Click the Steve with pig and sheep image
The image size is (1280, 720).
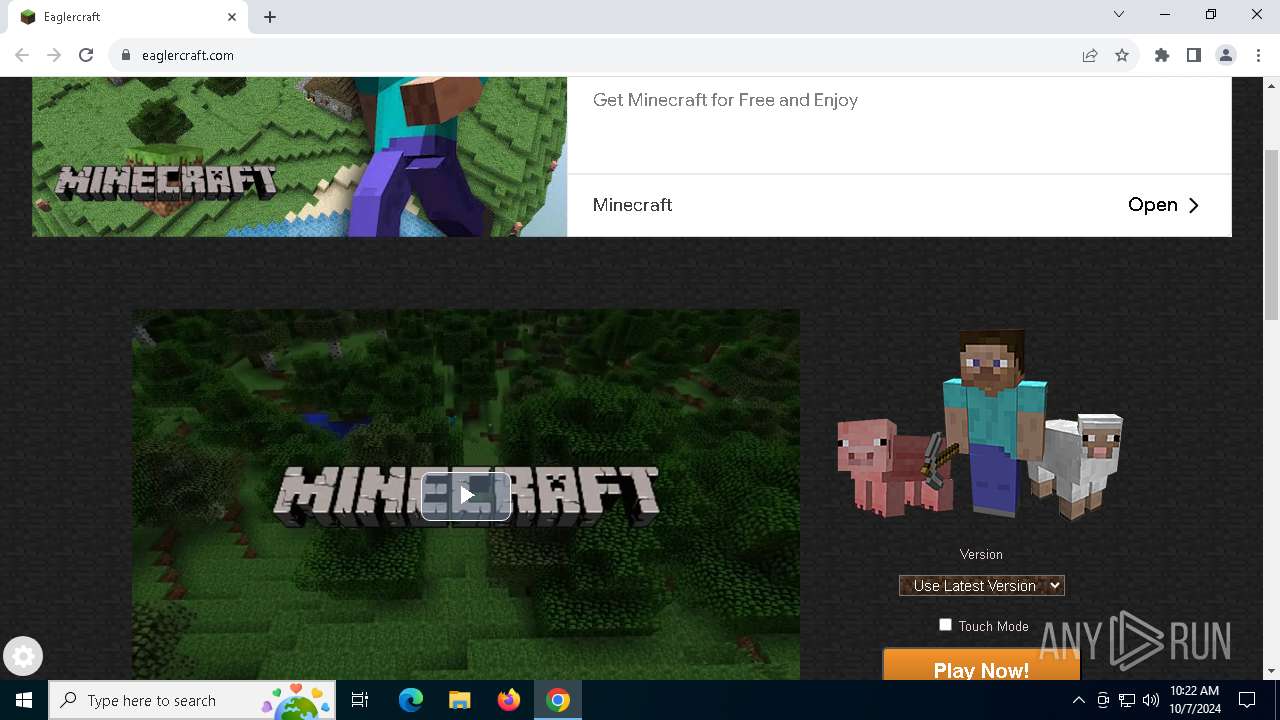tap(980, 424)
